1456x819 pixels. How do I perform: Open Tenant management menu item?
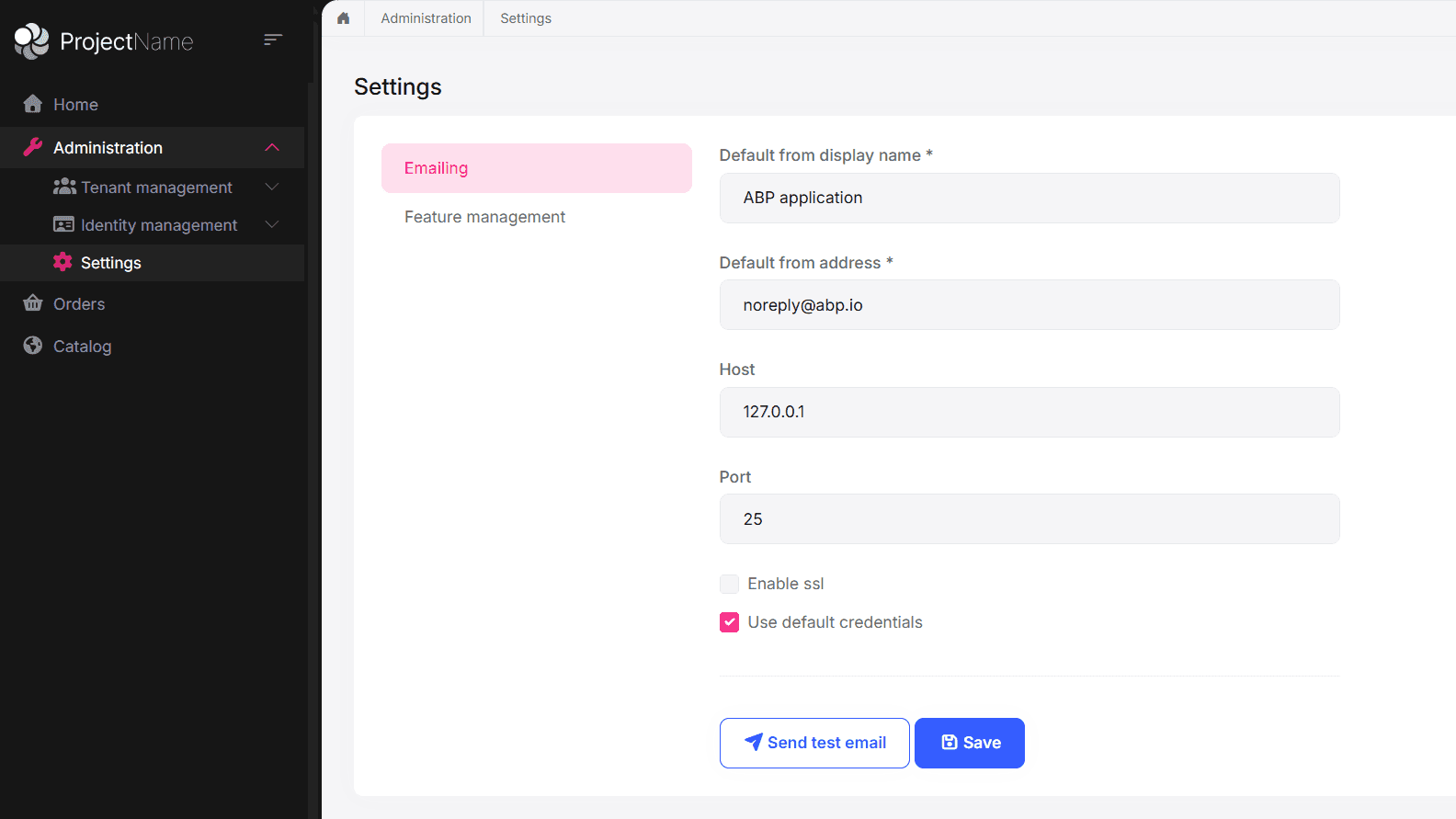(x=153, y=188)
